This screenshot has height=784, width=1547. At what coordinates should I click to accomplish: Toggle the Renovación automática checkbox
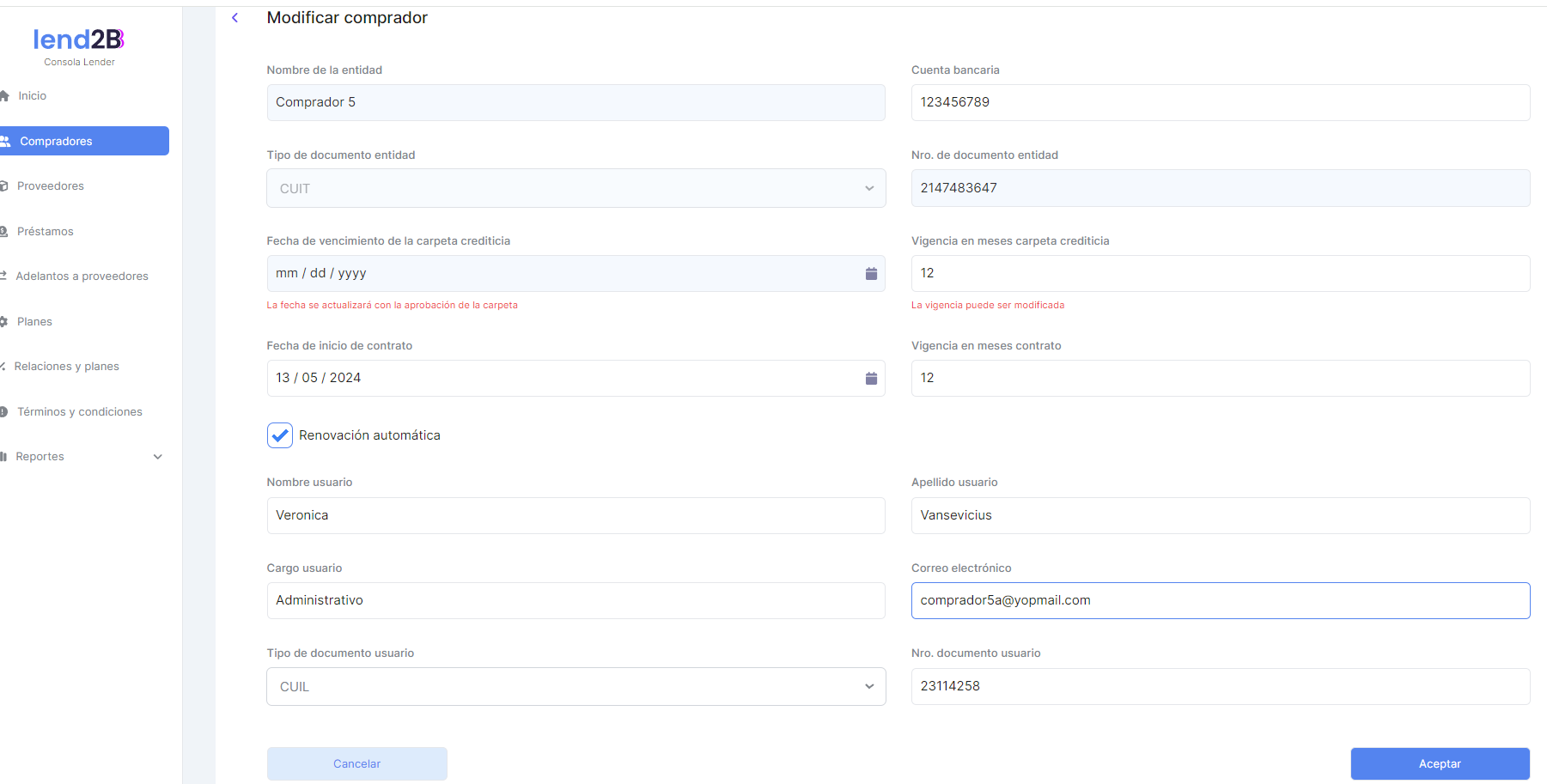280,435
